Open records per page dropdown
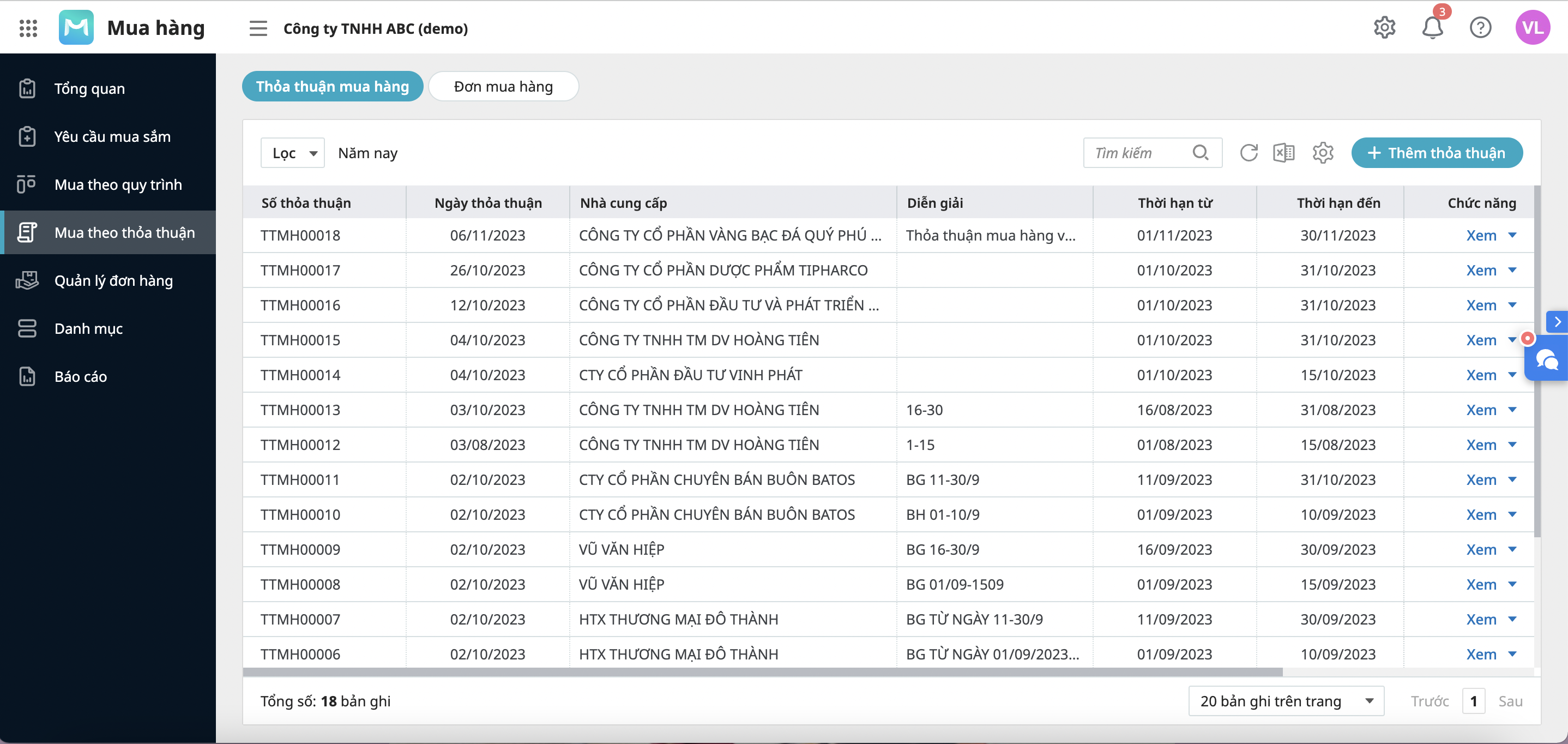Image resolution: width=1568 pixels, height=744 pixels. [x=1286, y=701]
